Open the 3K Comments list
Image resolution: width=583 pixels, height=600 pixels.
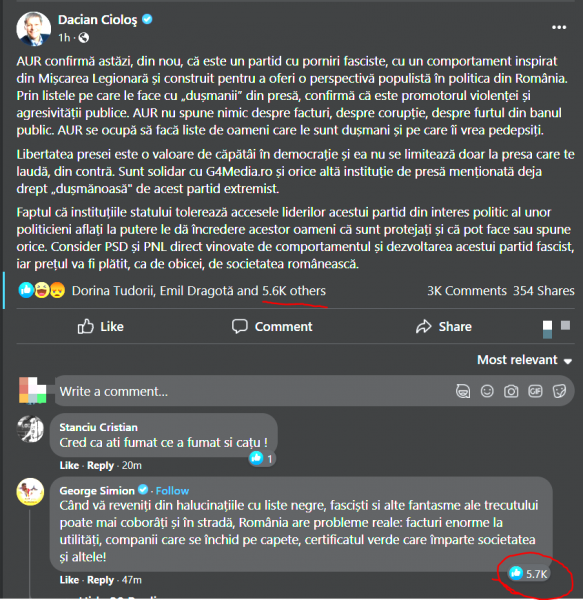point(467,291)
